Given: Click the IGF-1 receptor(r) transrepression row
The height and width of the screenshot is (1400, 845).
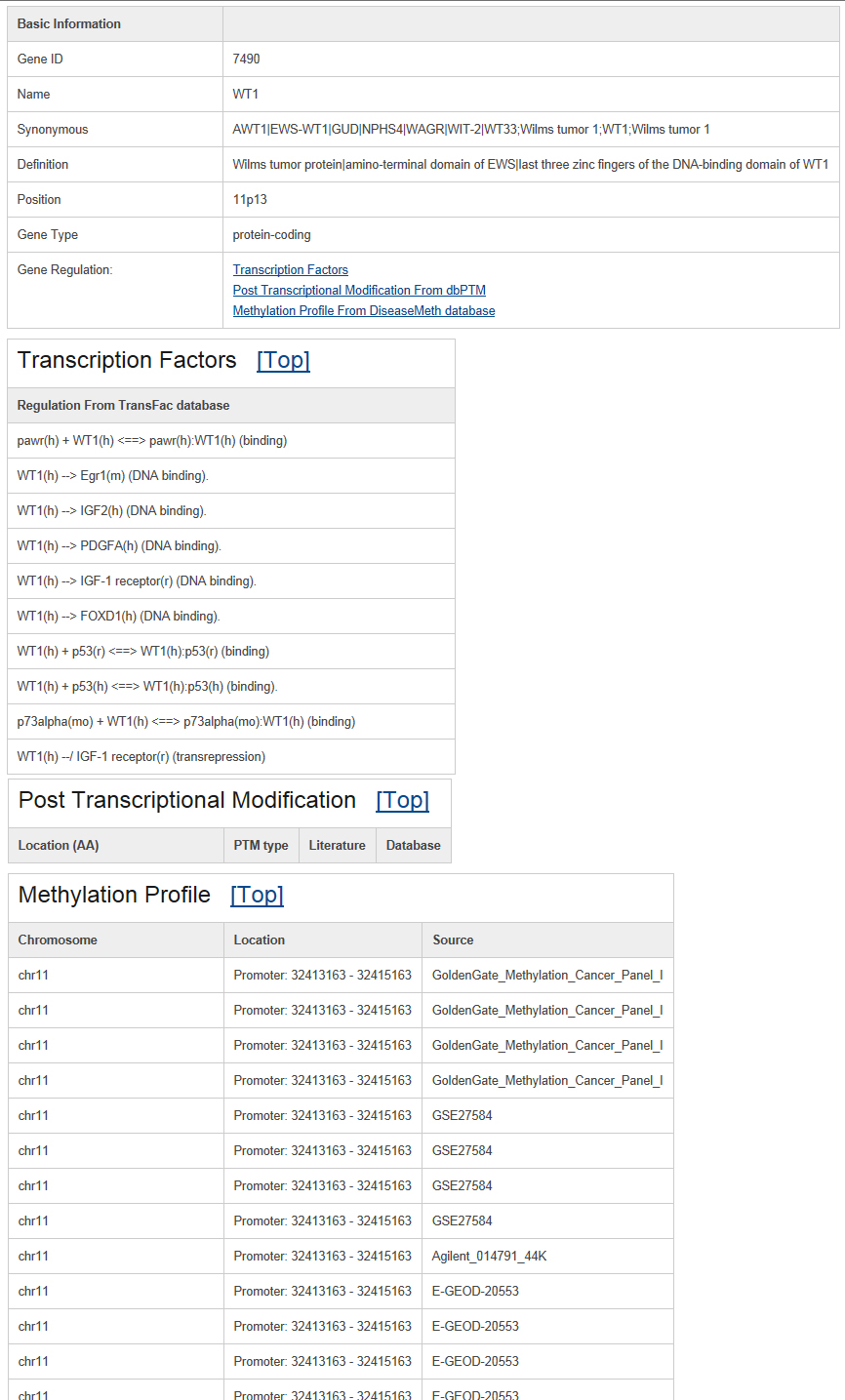Looking at the screenshot, I should pos(231,757).
